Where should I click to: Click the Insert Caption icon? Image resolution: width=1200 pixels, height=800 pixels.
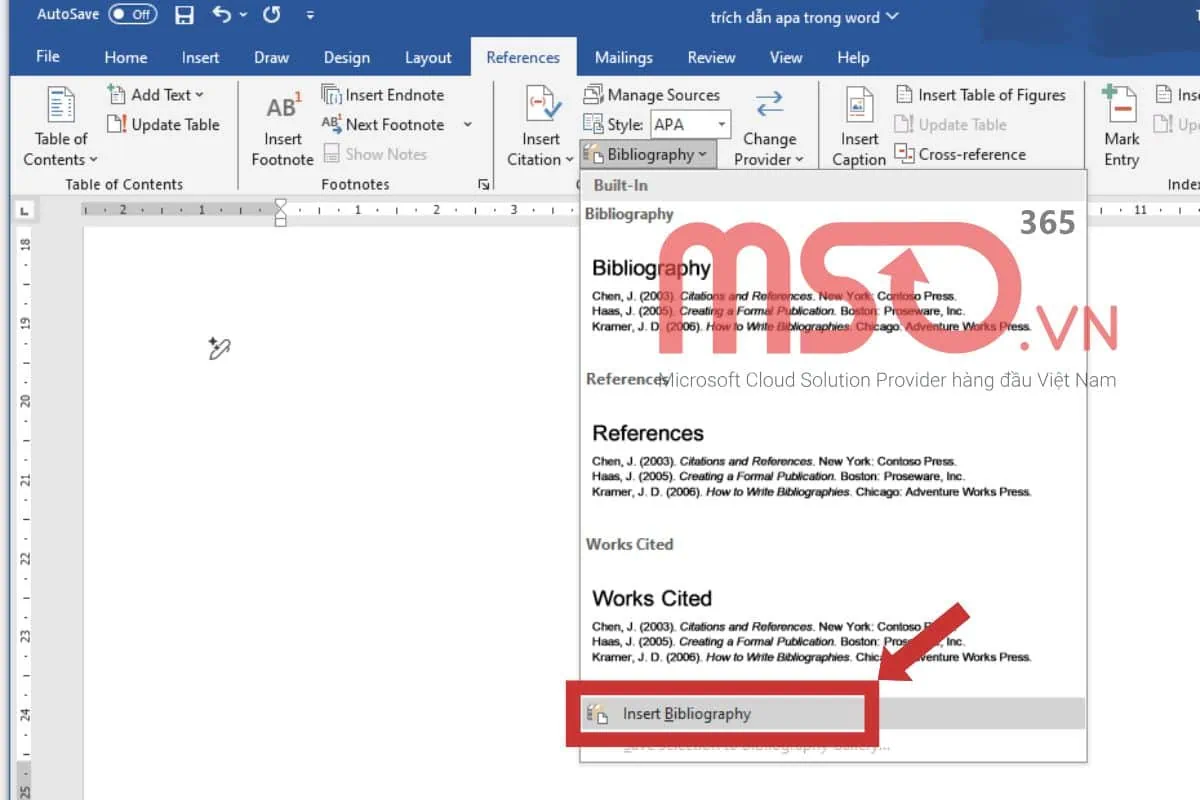pyautogui.click(x=859, y=105)
